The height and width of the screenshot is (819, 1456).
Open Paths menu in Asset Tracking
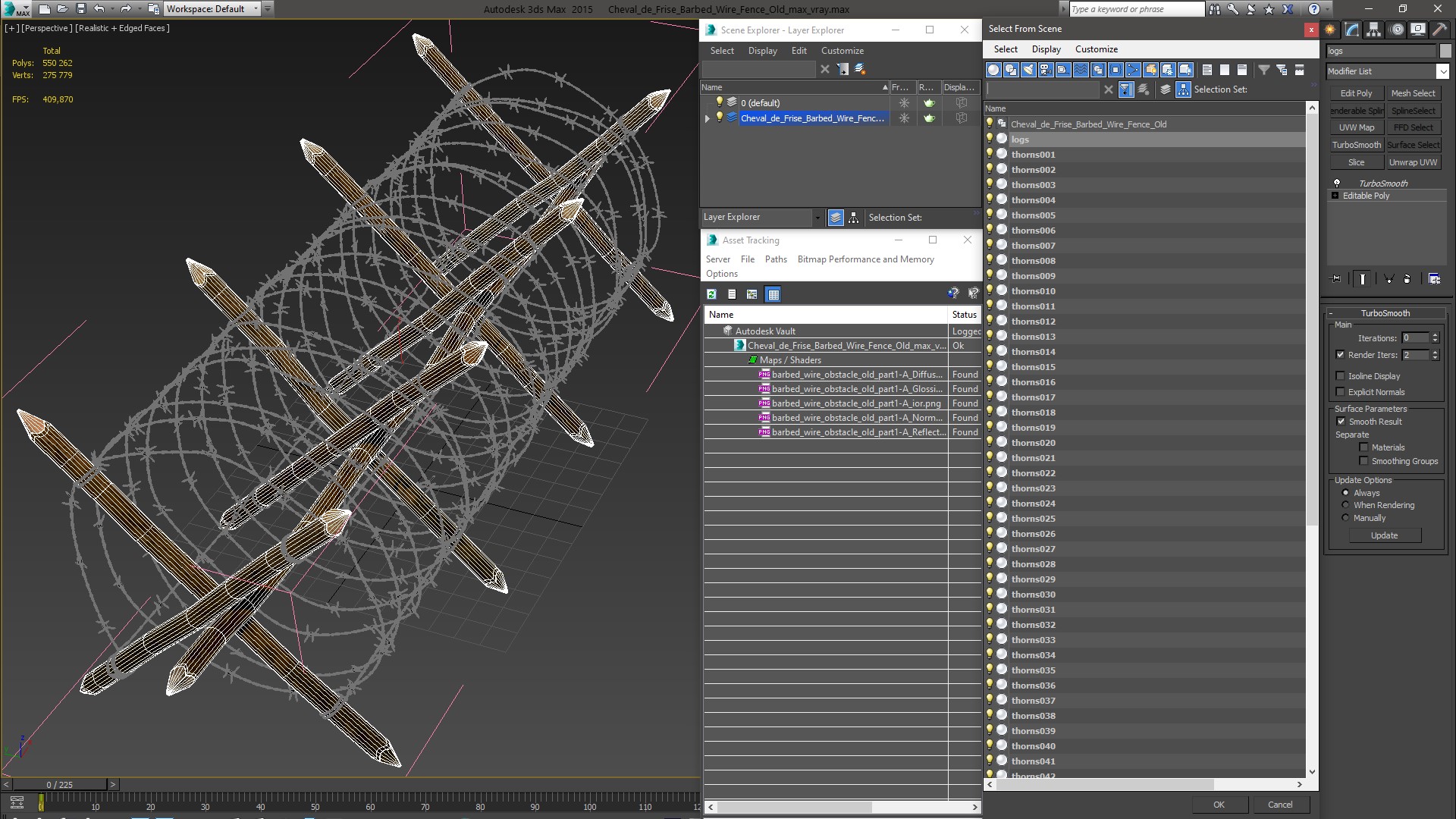(776, 259)
